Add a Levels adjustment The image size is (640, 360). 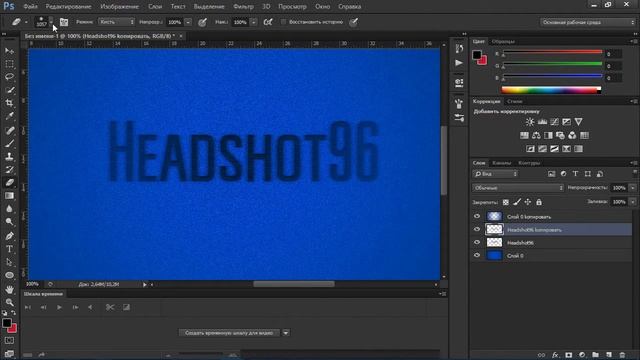click(x=542, y=122)
